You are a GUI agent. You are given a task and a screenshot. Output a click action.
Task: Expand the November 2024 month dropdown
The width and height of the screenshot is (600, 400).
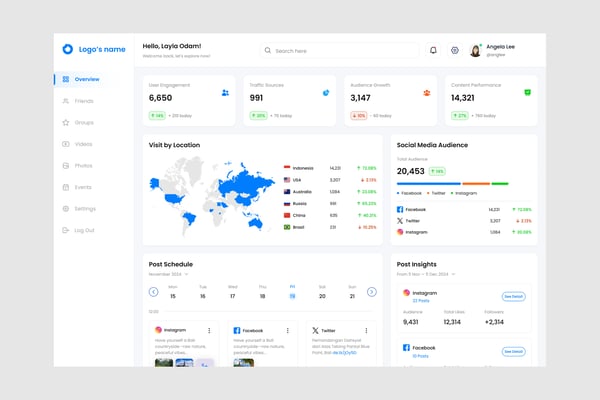[169, 274]
